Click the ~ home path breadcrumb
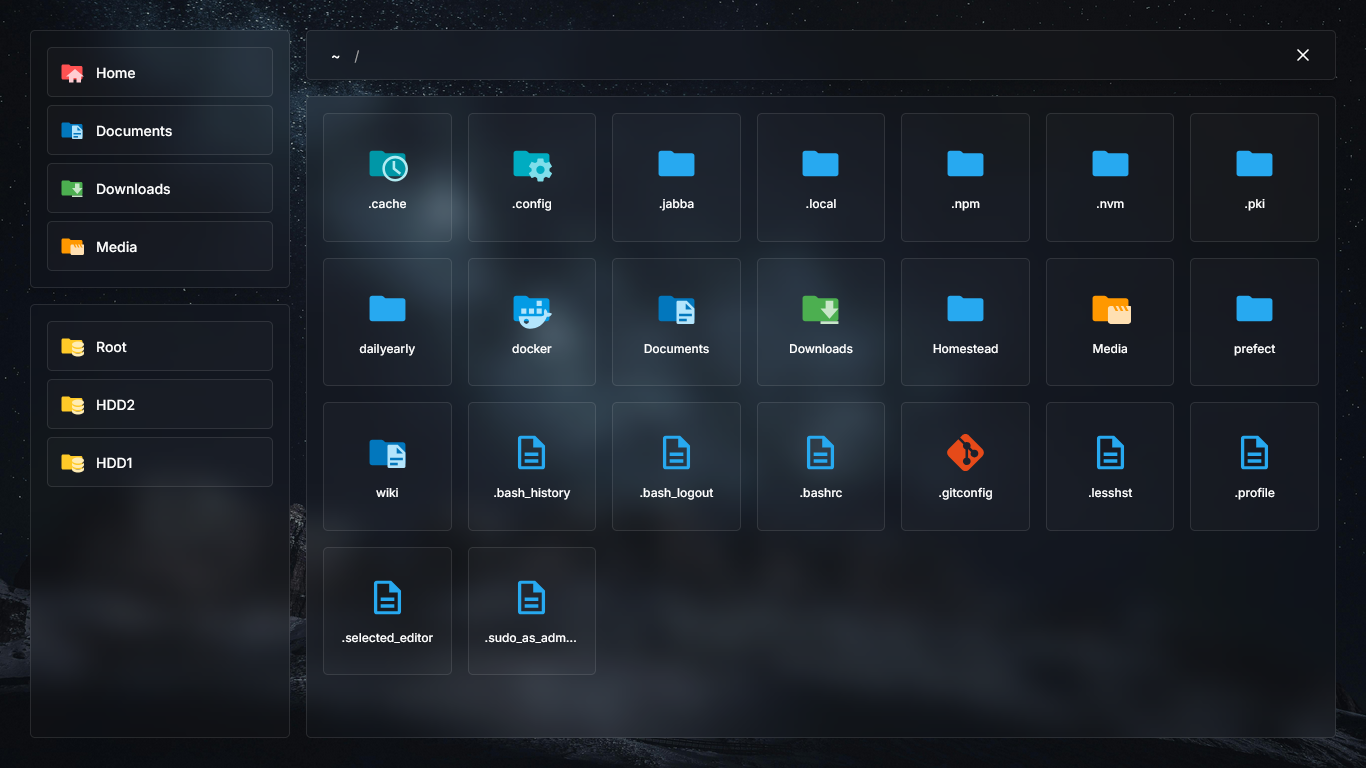The image size is (1366, 768). (336, 56)
